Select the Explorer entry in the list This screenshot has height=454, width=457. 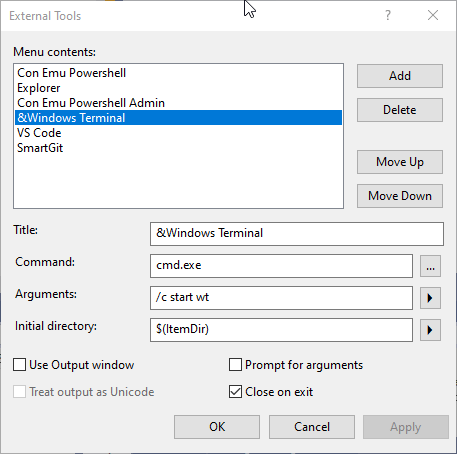pyautogui.click(x=178, y=88)
